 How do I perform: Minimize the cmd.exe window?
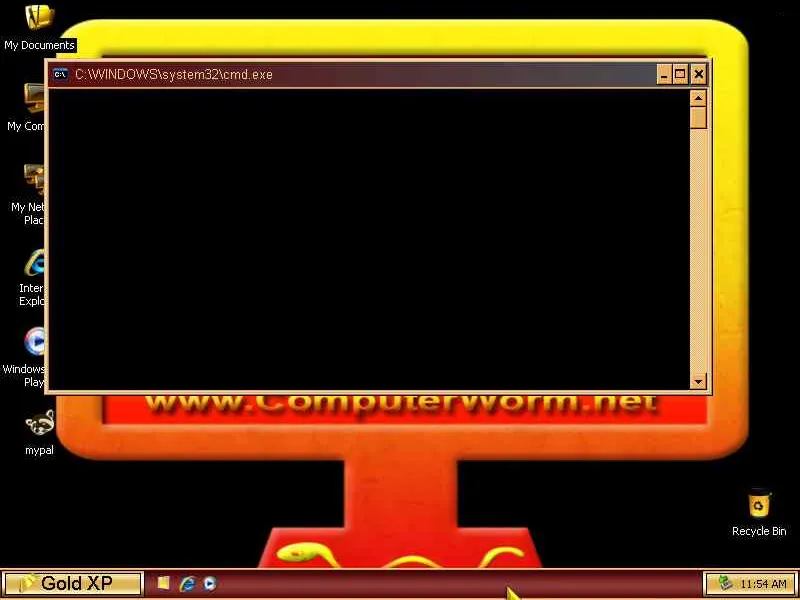tap(664, 74)
